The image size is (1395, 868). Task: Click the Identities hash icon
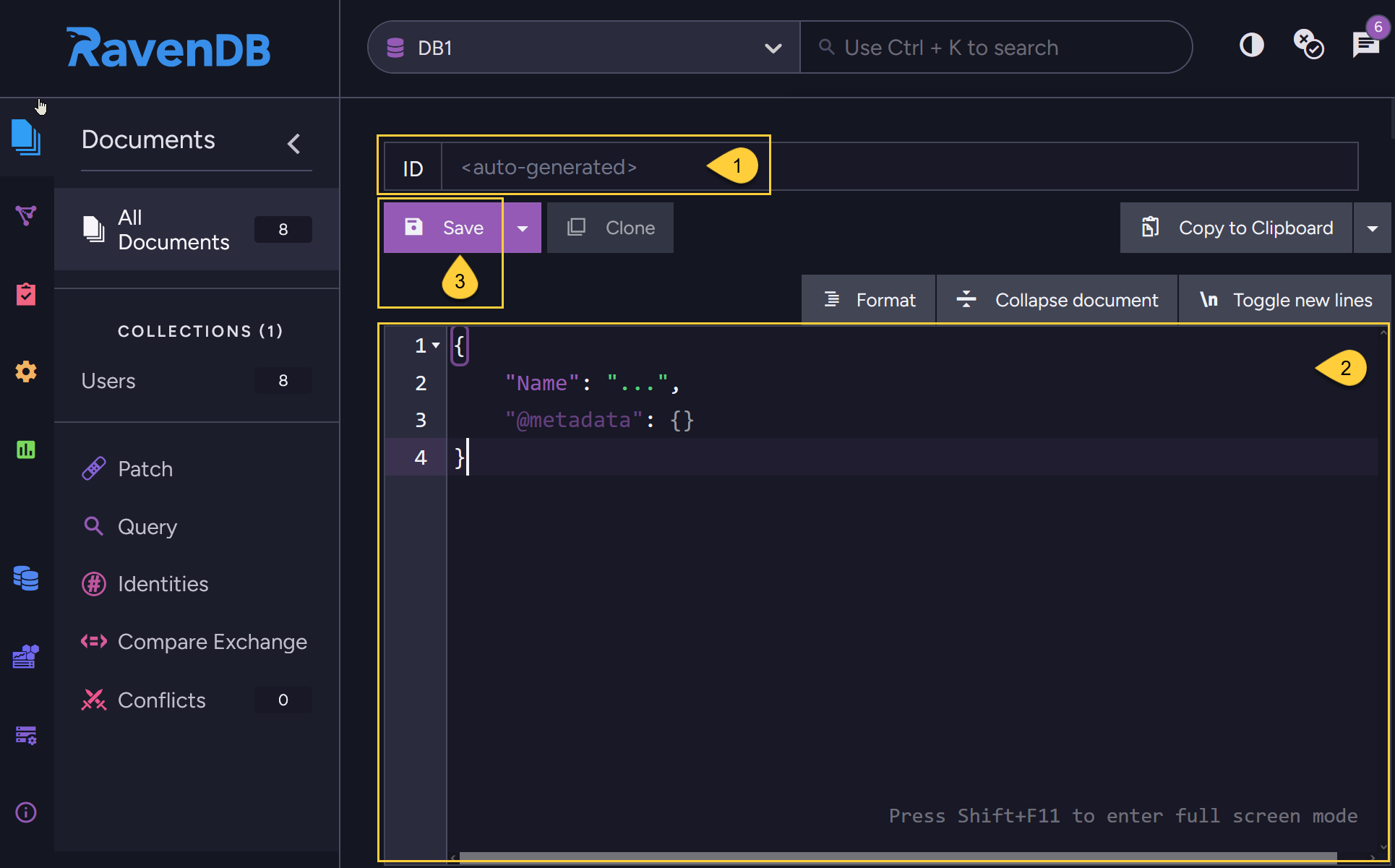94,583
